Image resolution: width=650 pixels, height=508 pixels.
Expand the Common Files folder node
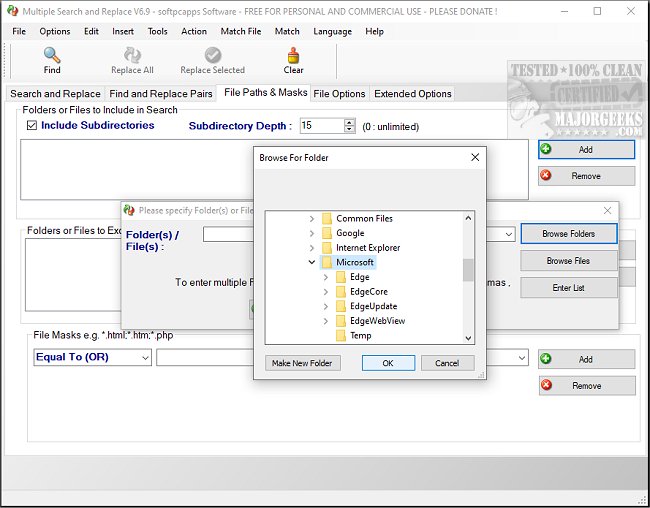pos(311,218)
